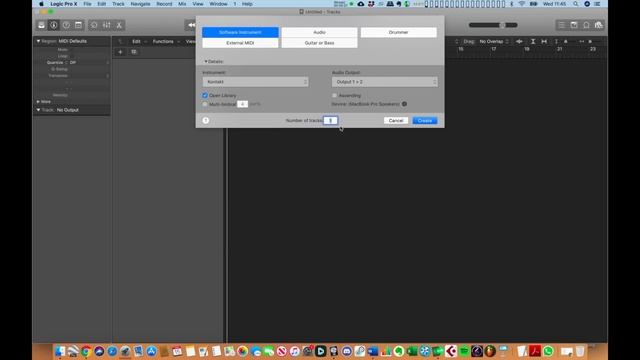Click the duplicate track button beside plus
This screenshot has height=360, width=640.
133,52
